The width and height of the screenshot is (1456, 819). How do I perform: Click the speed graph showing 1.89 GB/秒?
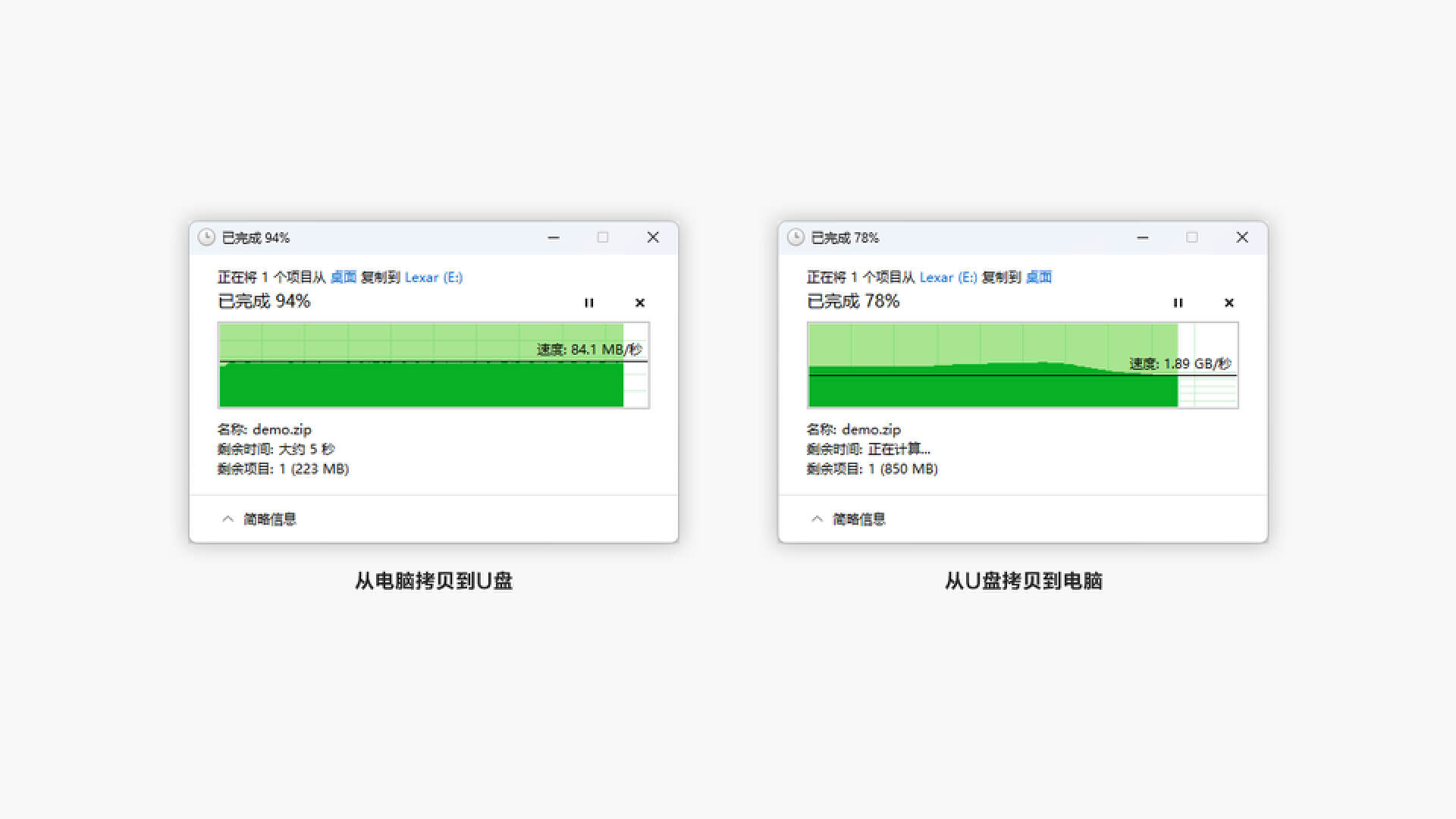click(1022, 366)
